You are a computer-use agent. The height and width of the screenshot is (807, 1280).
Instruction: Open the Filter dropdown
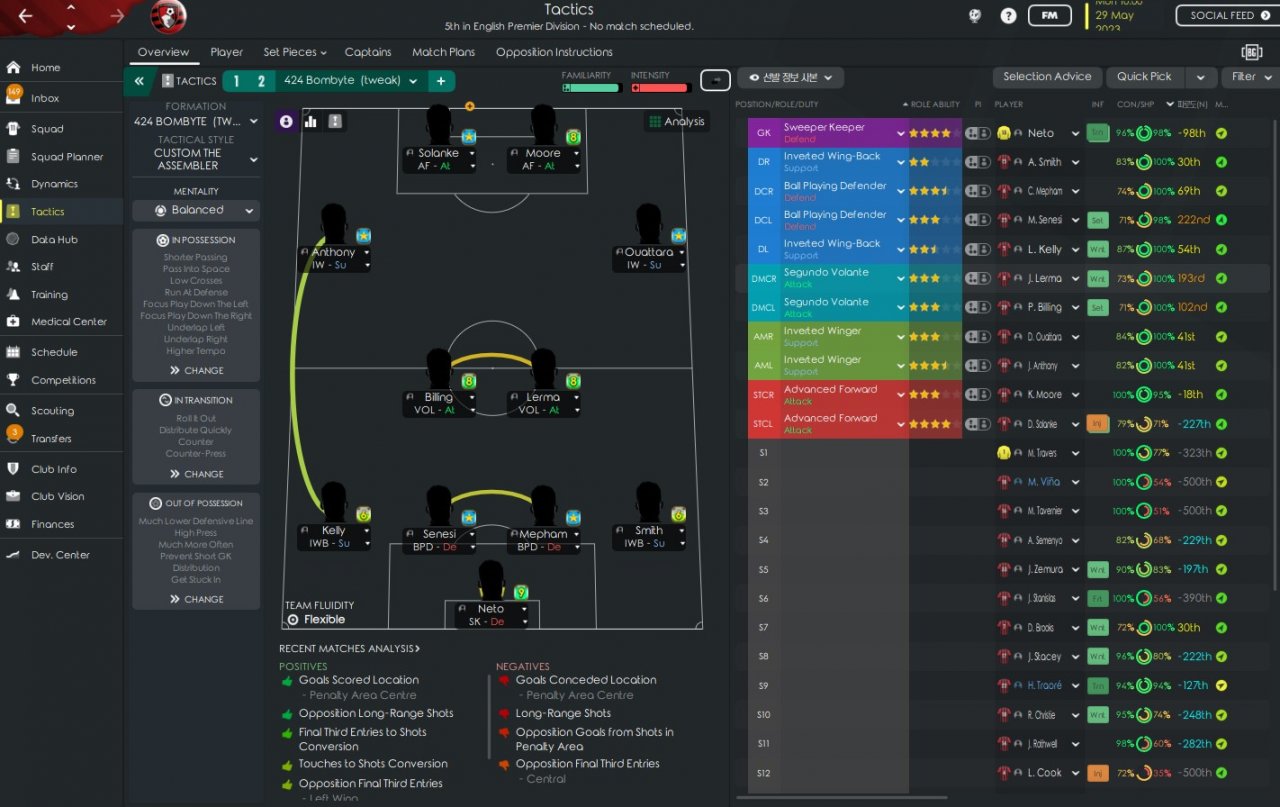pos(1252,77)
